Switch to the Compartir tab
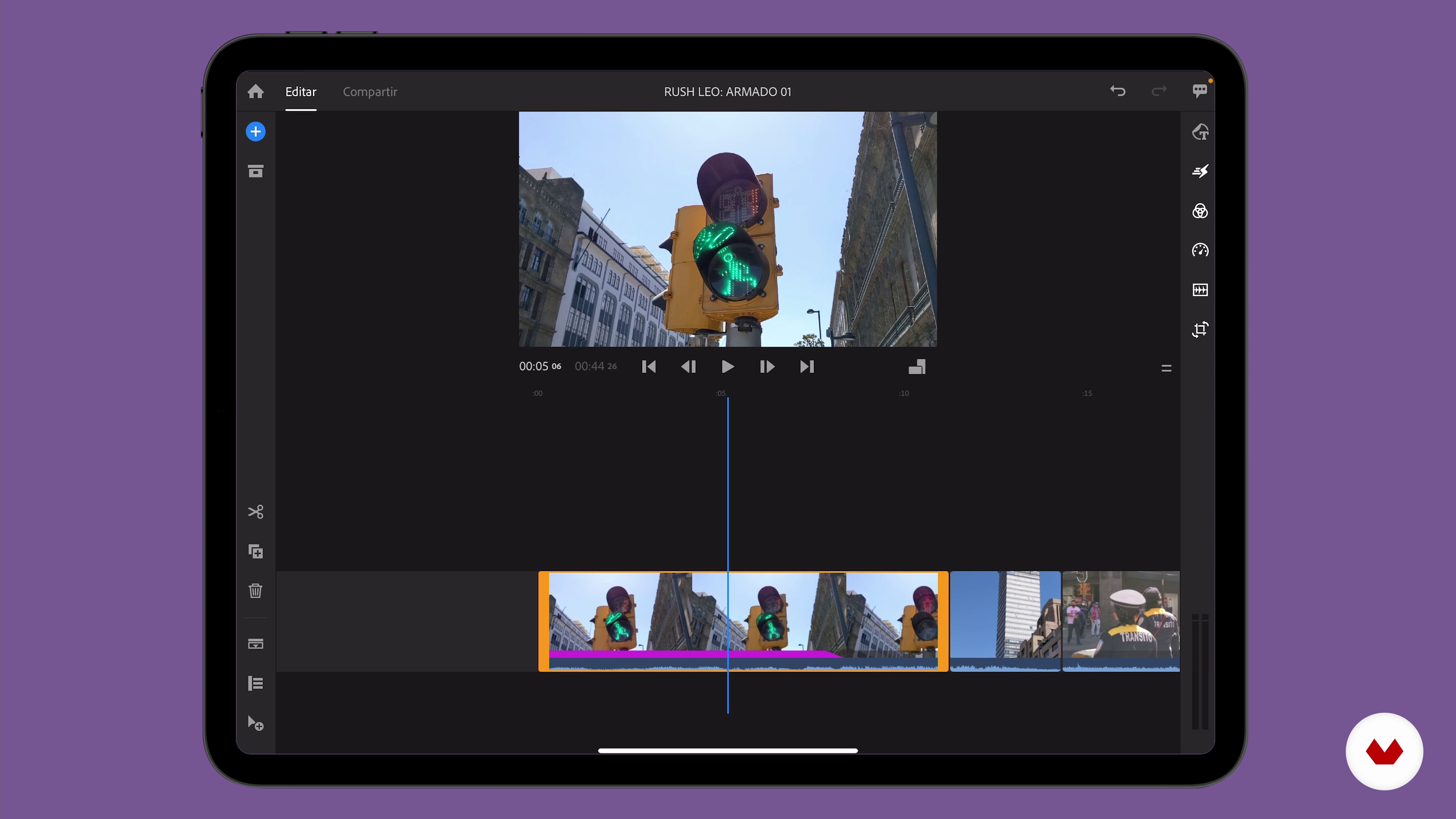 pos(370,91)
